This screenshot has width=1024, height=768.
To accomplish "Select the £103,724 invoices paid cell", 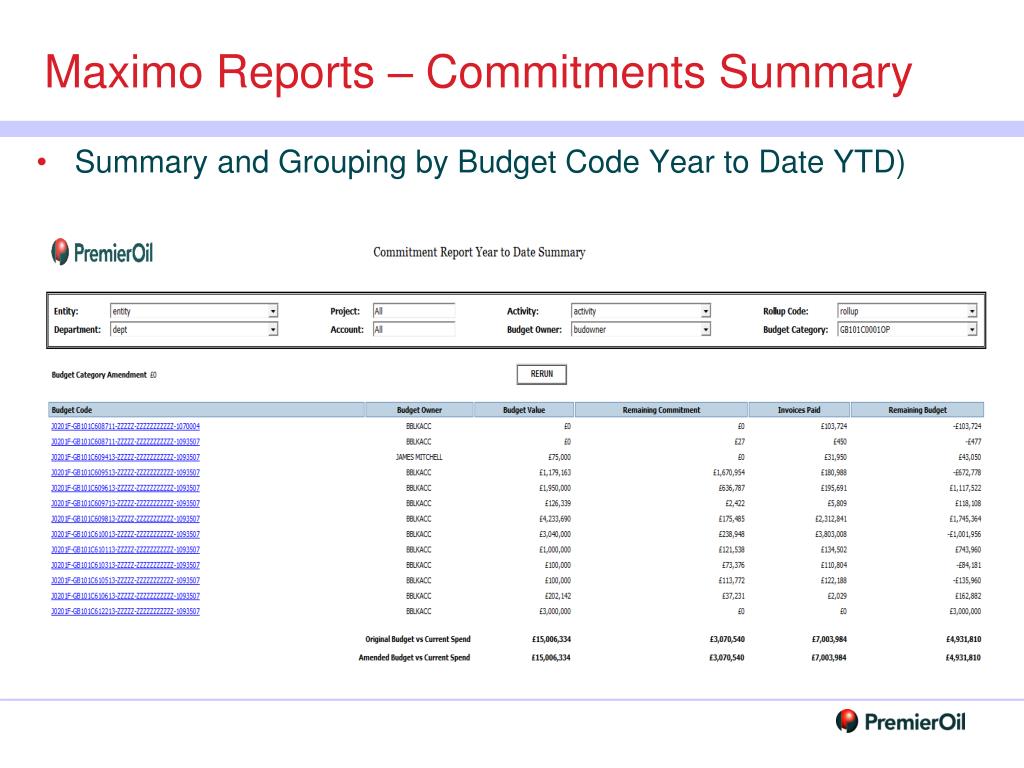I will 834,426.
